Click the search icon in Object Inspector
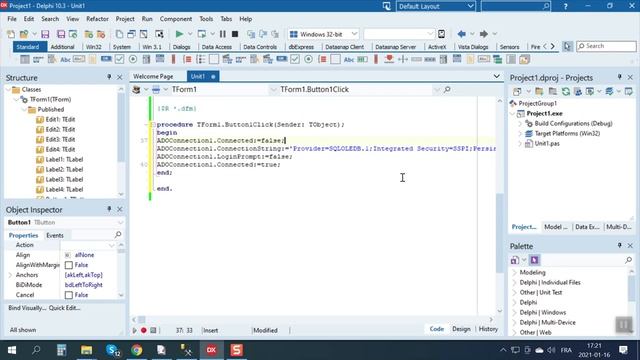640x360 pixels. pos(118,235)
